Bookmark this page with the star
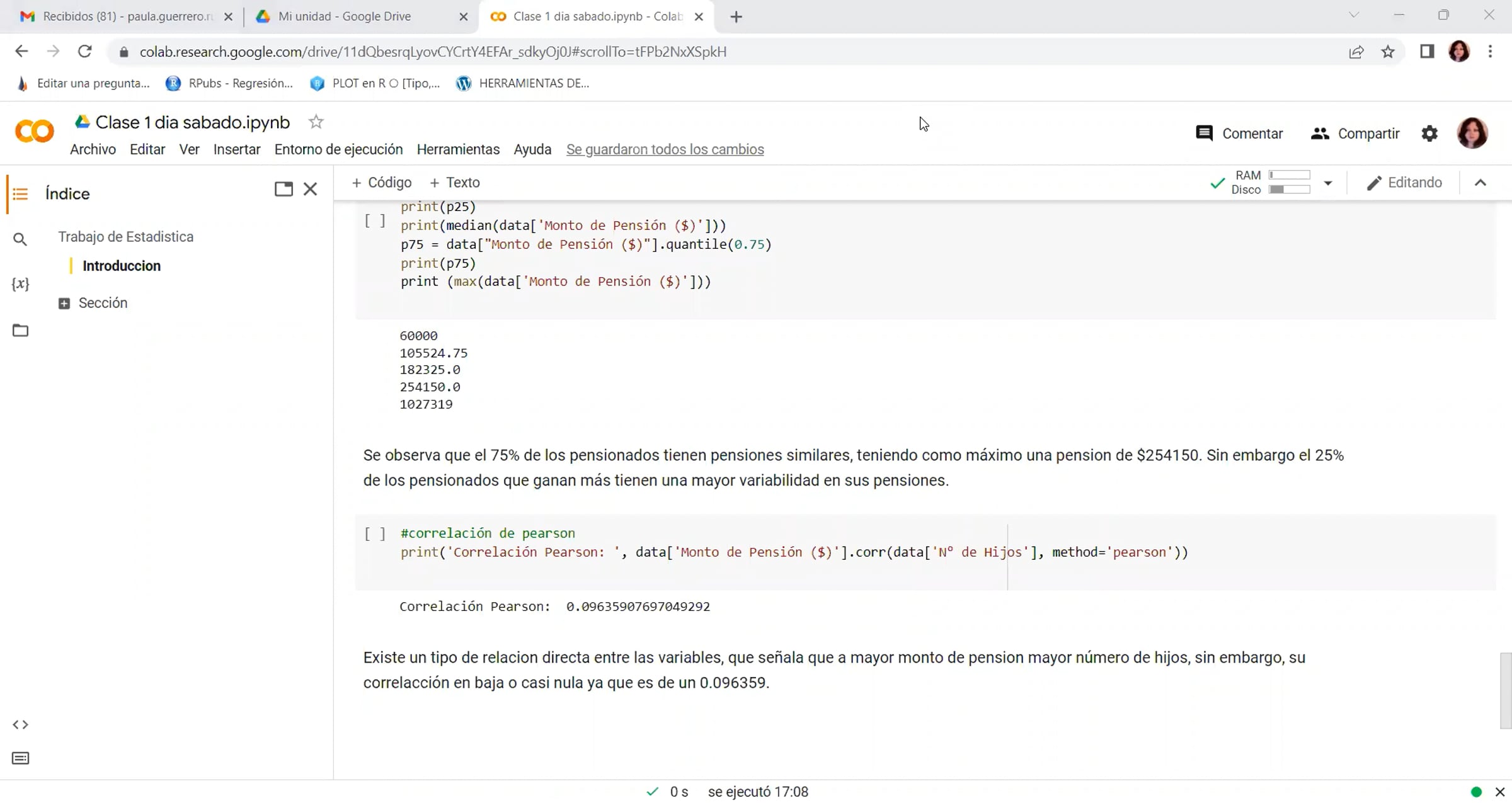1512x803 pixels. click(1388, 52)
